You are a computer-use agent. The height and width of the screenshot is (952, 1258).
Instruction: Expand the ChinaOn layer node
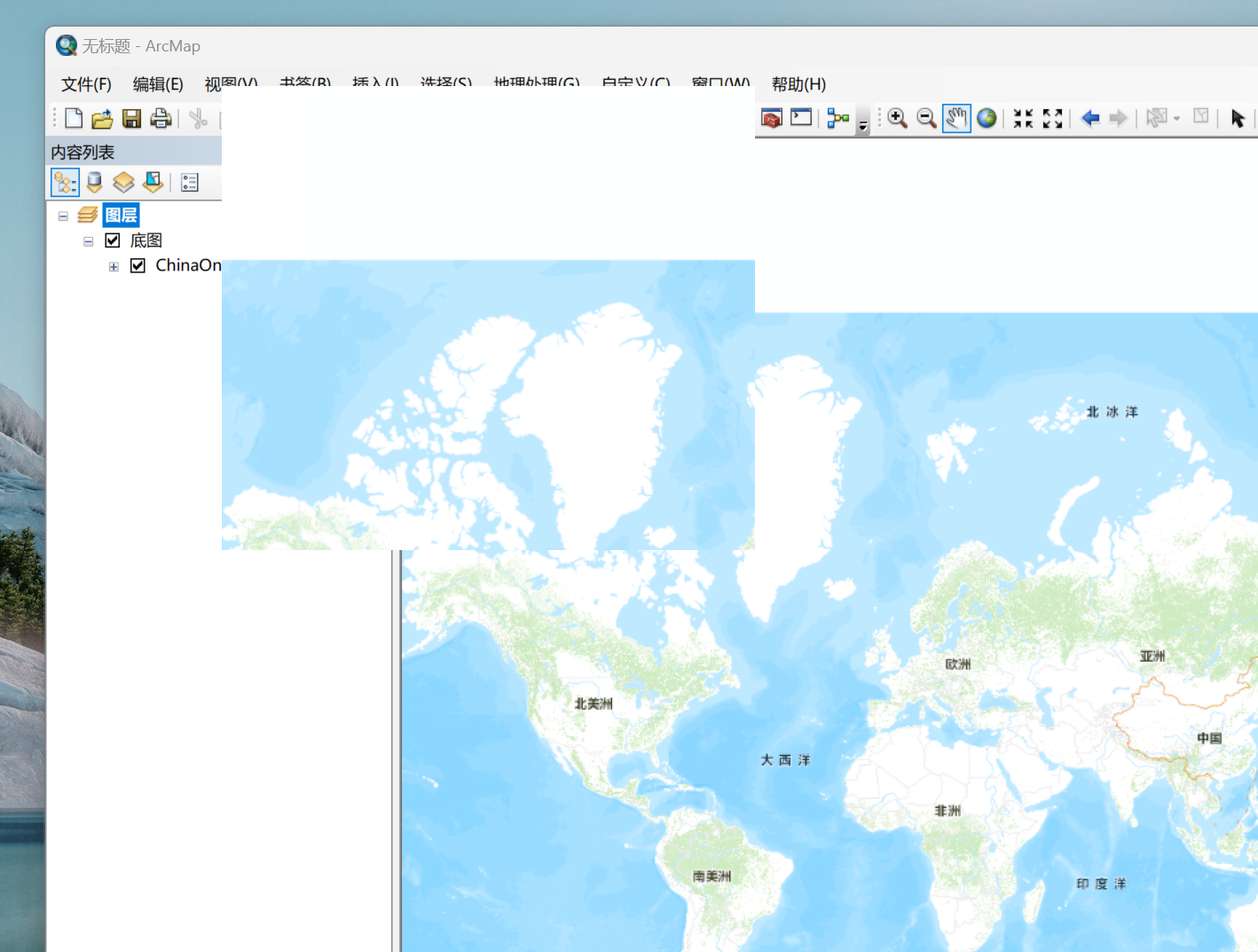point(114,266)
